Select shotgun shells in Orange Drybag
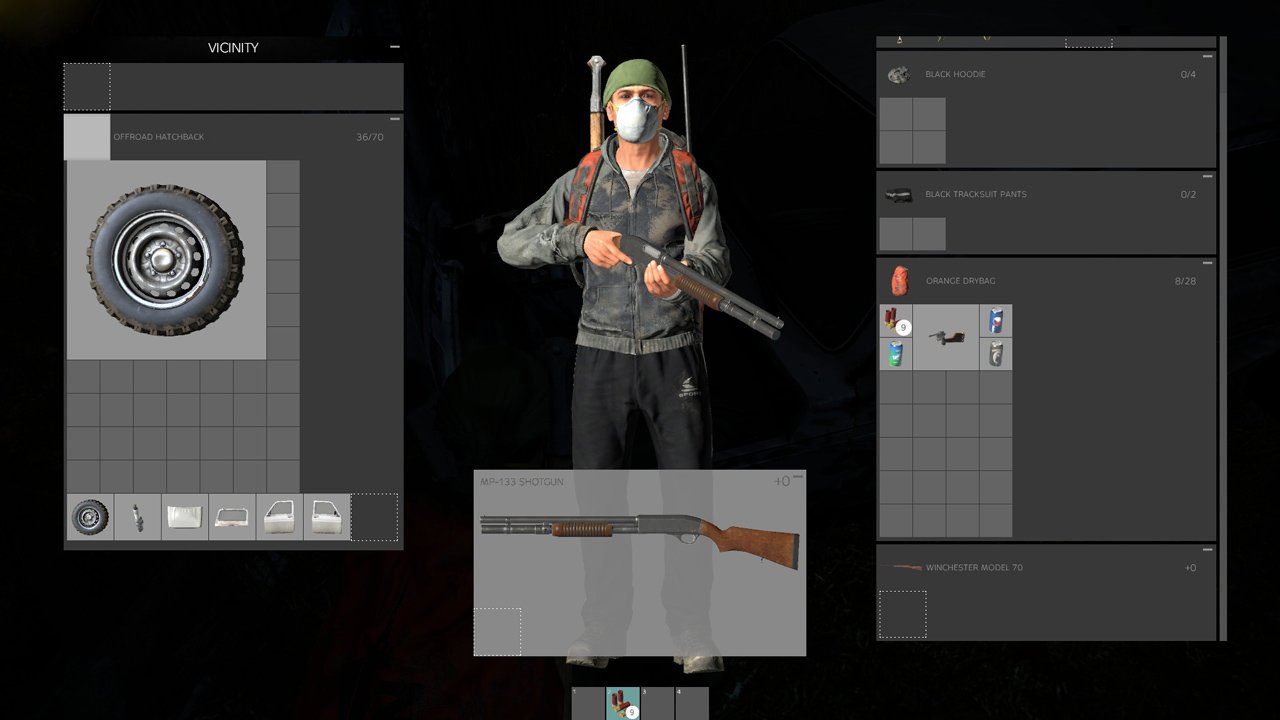Image resolution: width=1280 pixels, height=720 pixels. point(896,321)
